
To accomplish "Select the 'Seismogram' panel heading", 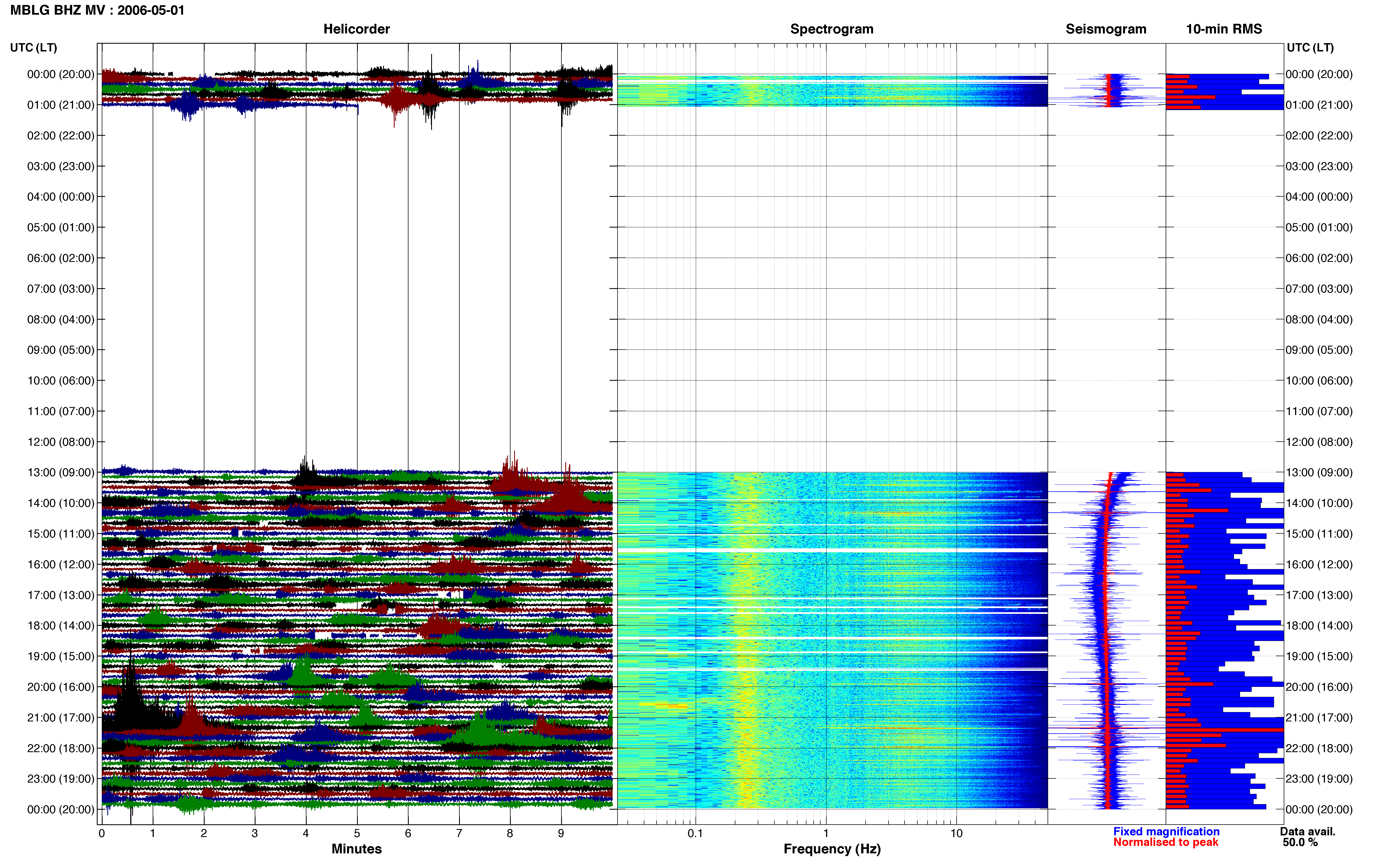I will coord(1106,29).
